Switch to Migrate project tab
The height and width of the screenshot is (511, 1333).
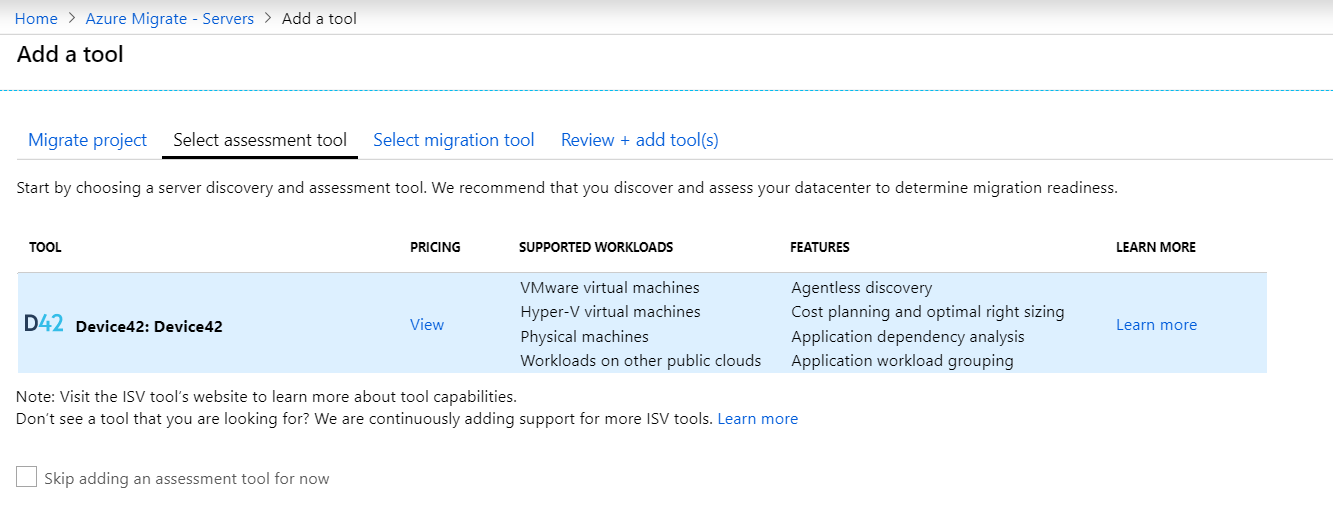coord(87,140)
